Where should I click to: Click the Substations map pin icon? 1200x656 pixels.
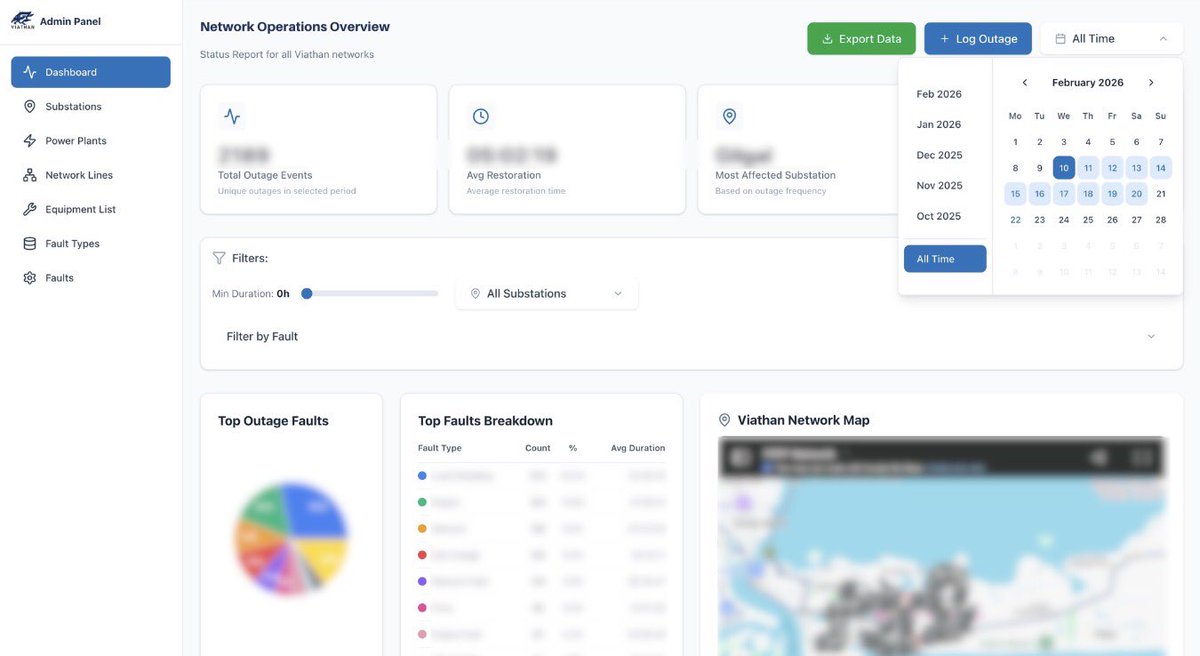29,106
